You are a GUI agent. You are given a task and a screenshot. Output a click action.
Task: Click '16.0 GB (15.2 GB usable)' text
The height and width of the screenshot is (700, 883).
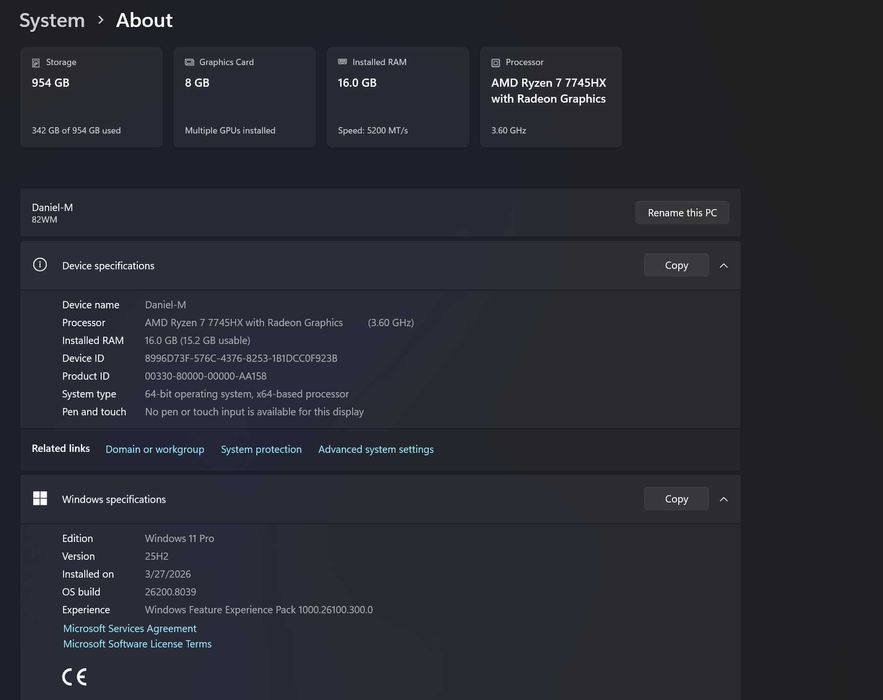(198, 341)
